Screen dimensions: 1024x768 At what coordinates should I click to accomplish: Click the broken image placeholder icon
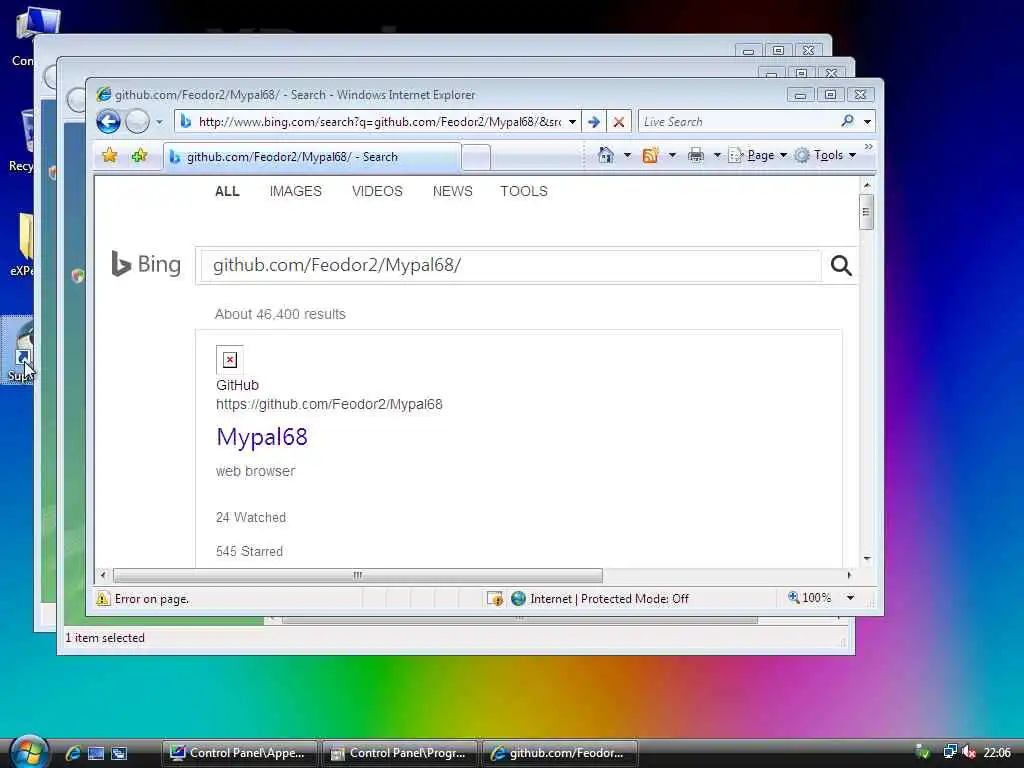[230, 360]
